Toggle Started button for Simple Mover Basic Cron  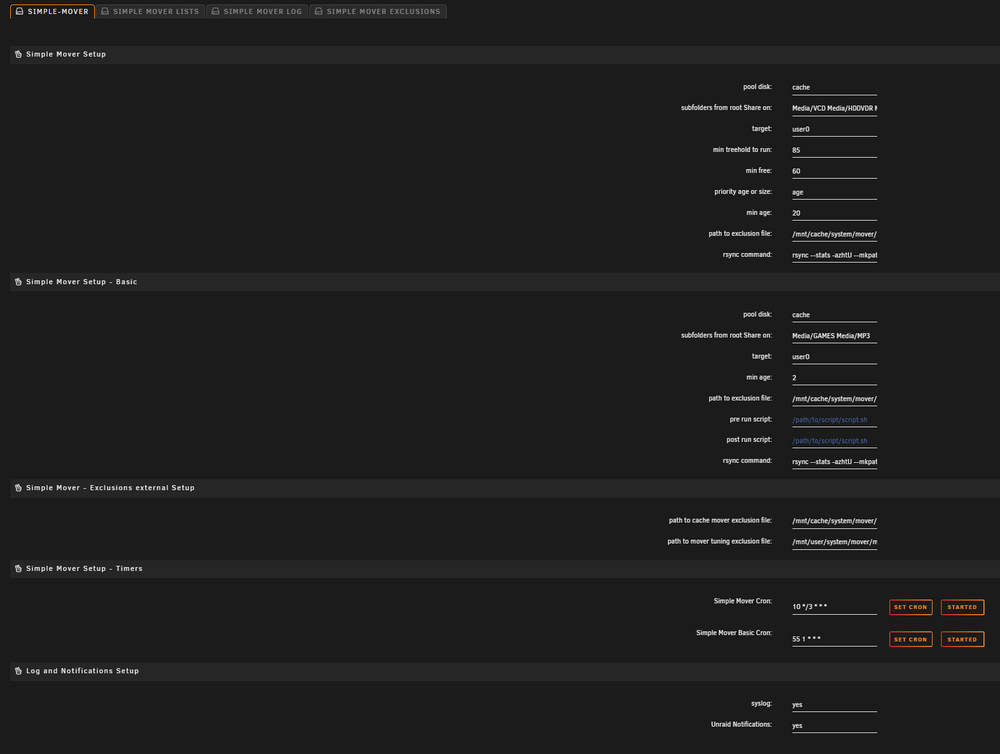[x=962, y=639]
